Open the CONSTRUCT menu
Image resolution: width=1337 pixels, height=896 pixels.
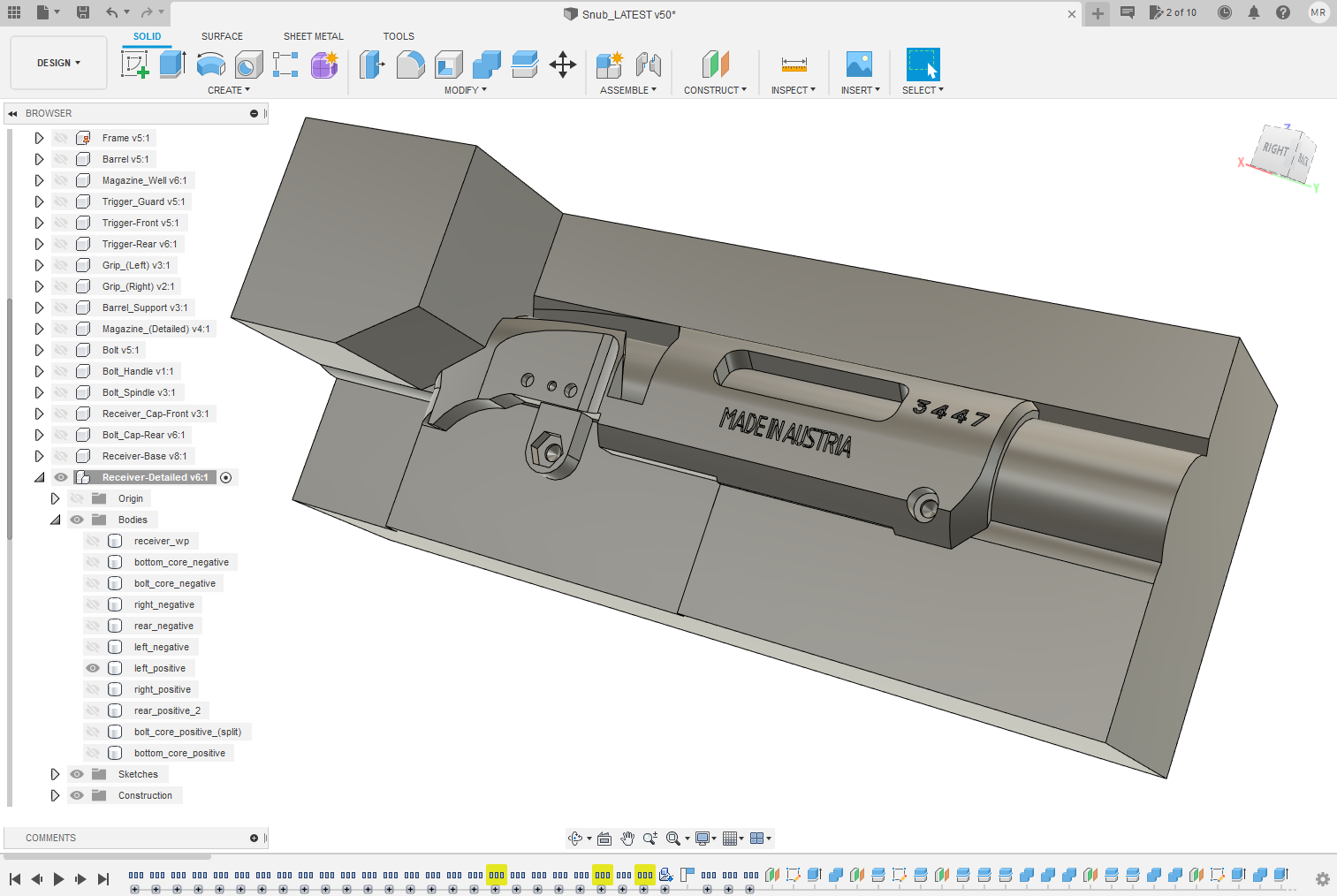(716, 90)
